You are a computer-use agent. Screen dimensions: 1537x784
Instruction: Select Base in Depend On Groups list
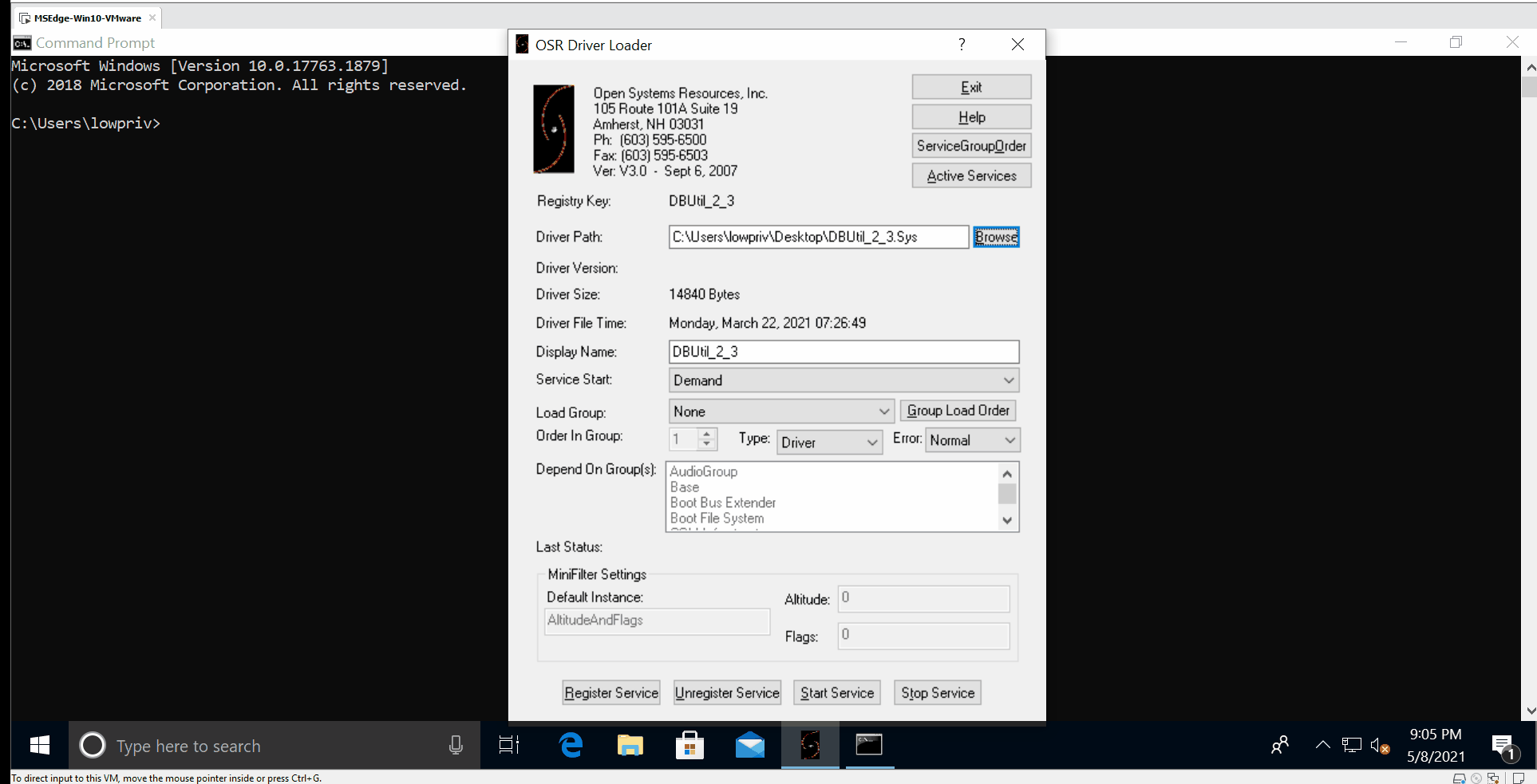pos(685,487)
